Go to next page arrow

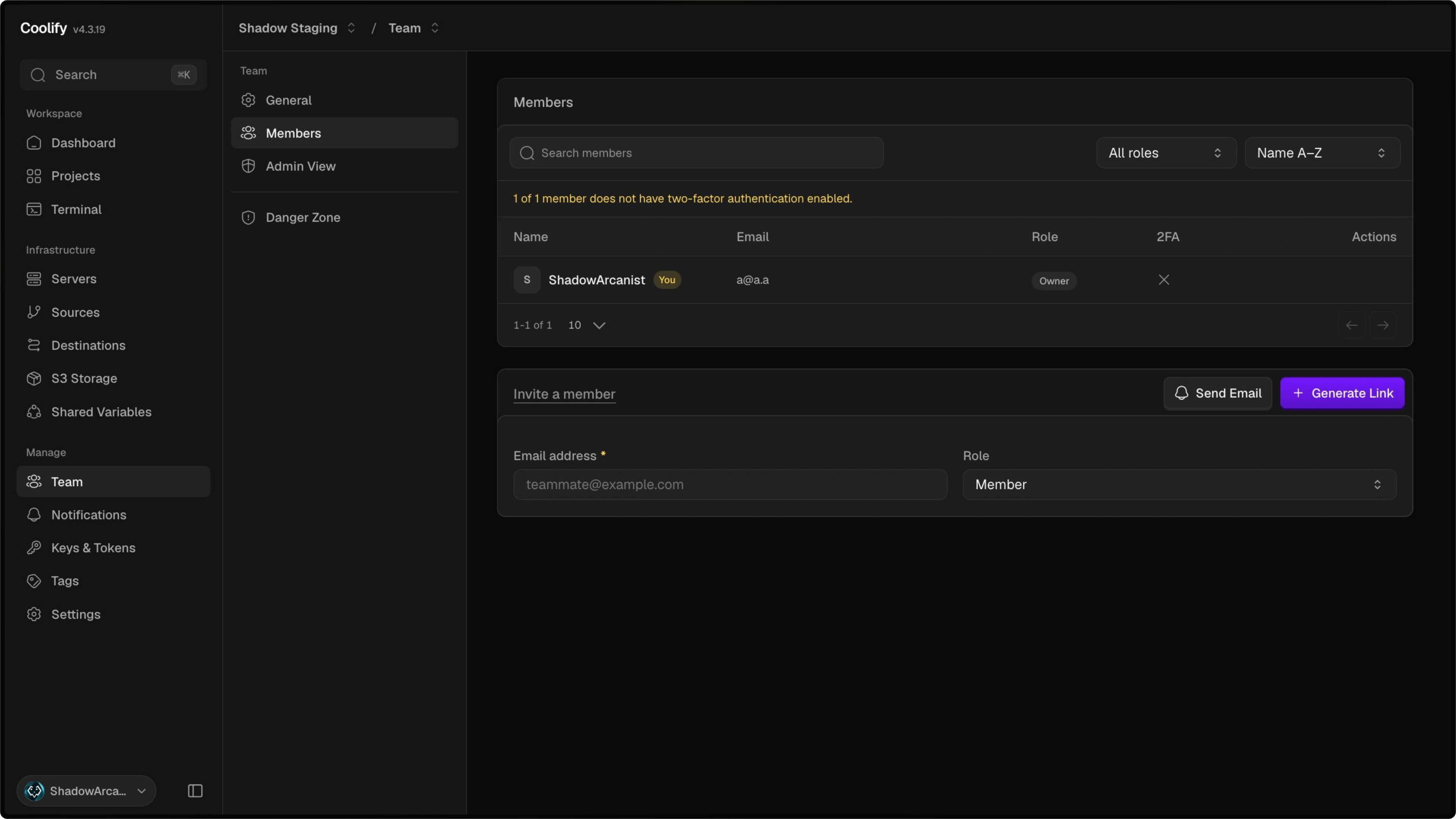tap(1382, 325)
